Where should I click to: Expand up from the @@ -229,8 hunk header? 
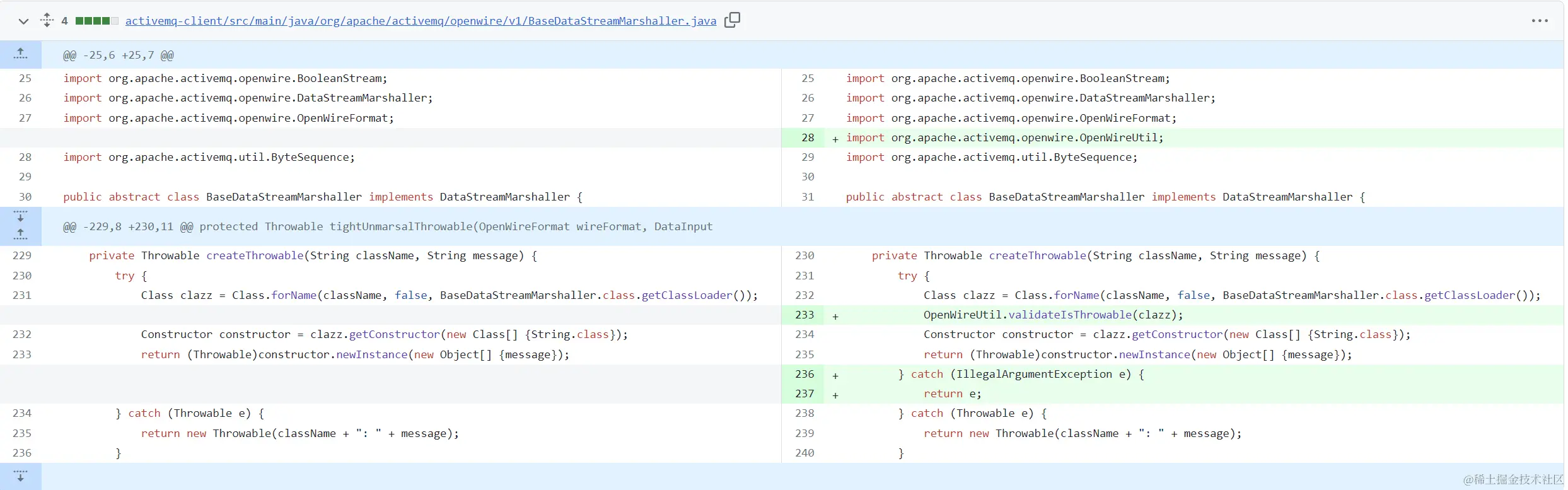(21, 235)
